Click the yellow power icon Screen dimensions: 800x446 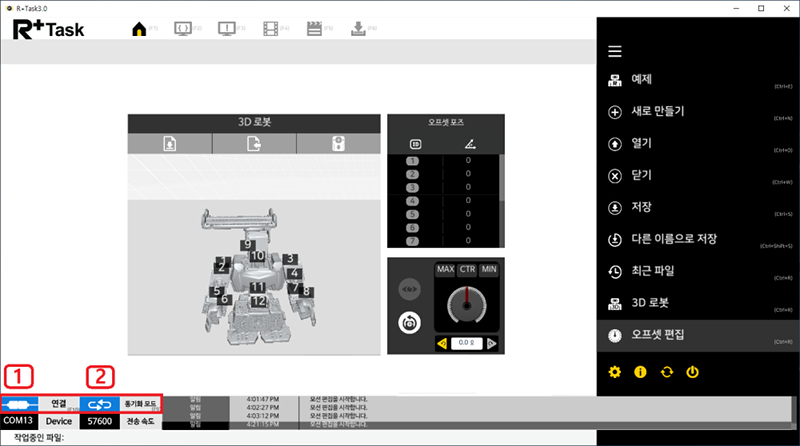tap(692, 372)
